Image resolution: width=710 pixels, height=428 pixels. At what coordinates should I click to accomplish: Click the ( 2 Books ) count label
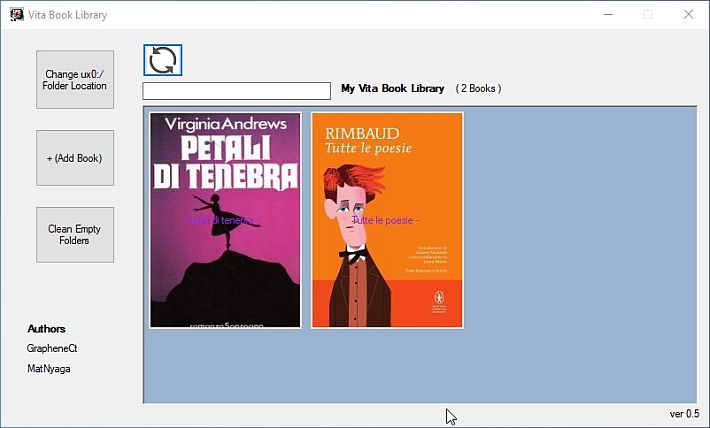(x=478, y=88)
